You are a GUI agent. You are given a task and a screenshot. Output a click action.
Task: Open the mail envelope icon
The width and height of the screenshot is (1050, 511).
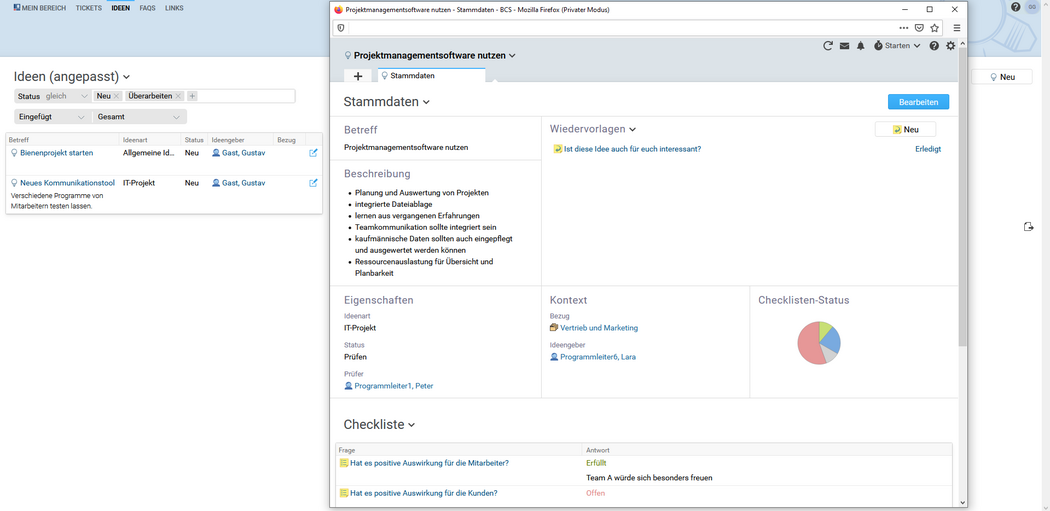tap(844, 46)
